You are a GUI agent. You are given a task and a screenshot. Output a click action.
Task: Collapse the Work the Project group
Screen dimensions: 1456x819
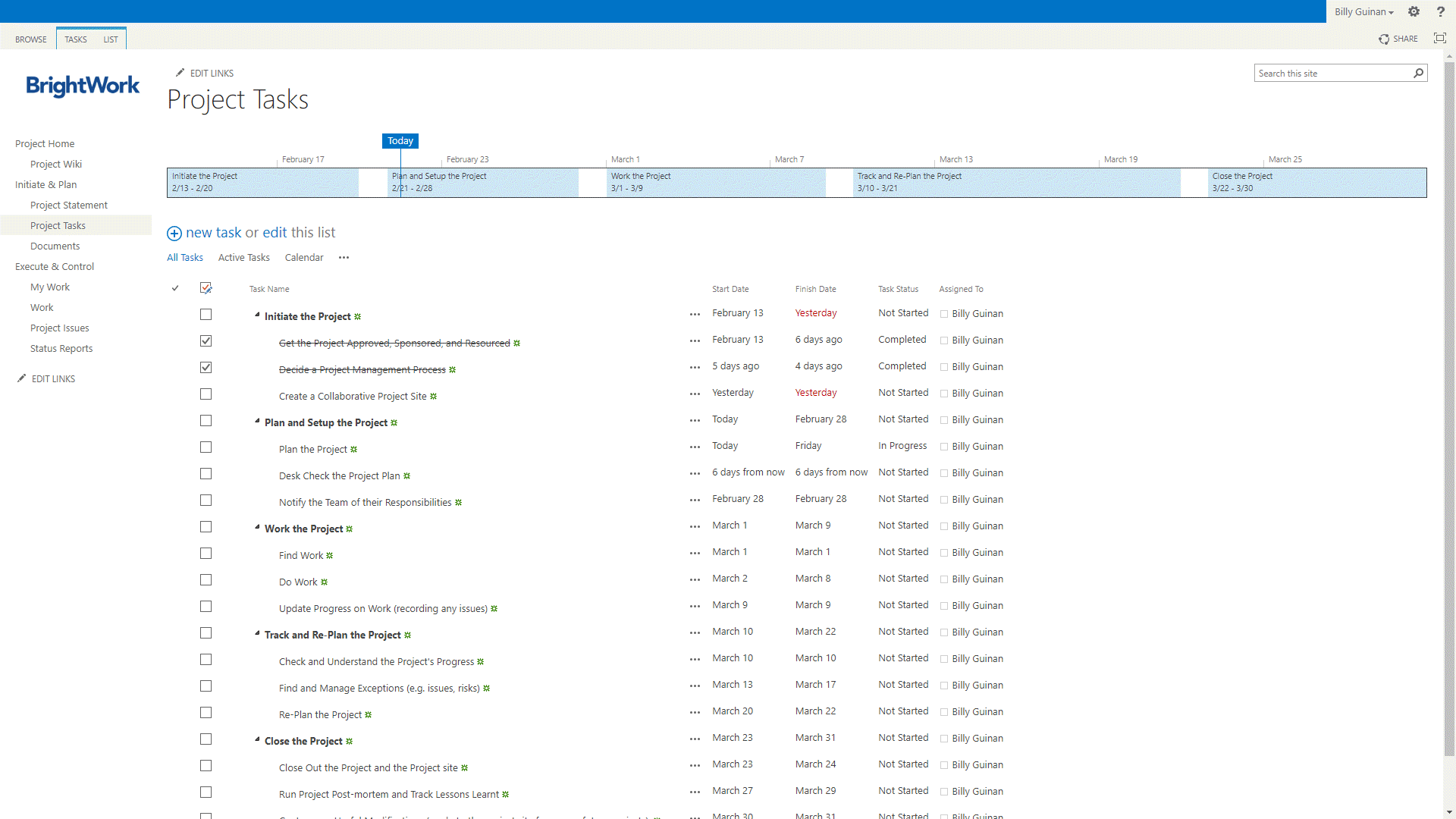click(x=257, y=527)
